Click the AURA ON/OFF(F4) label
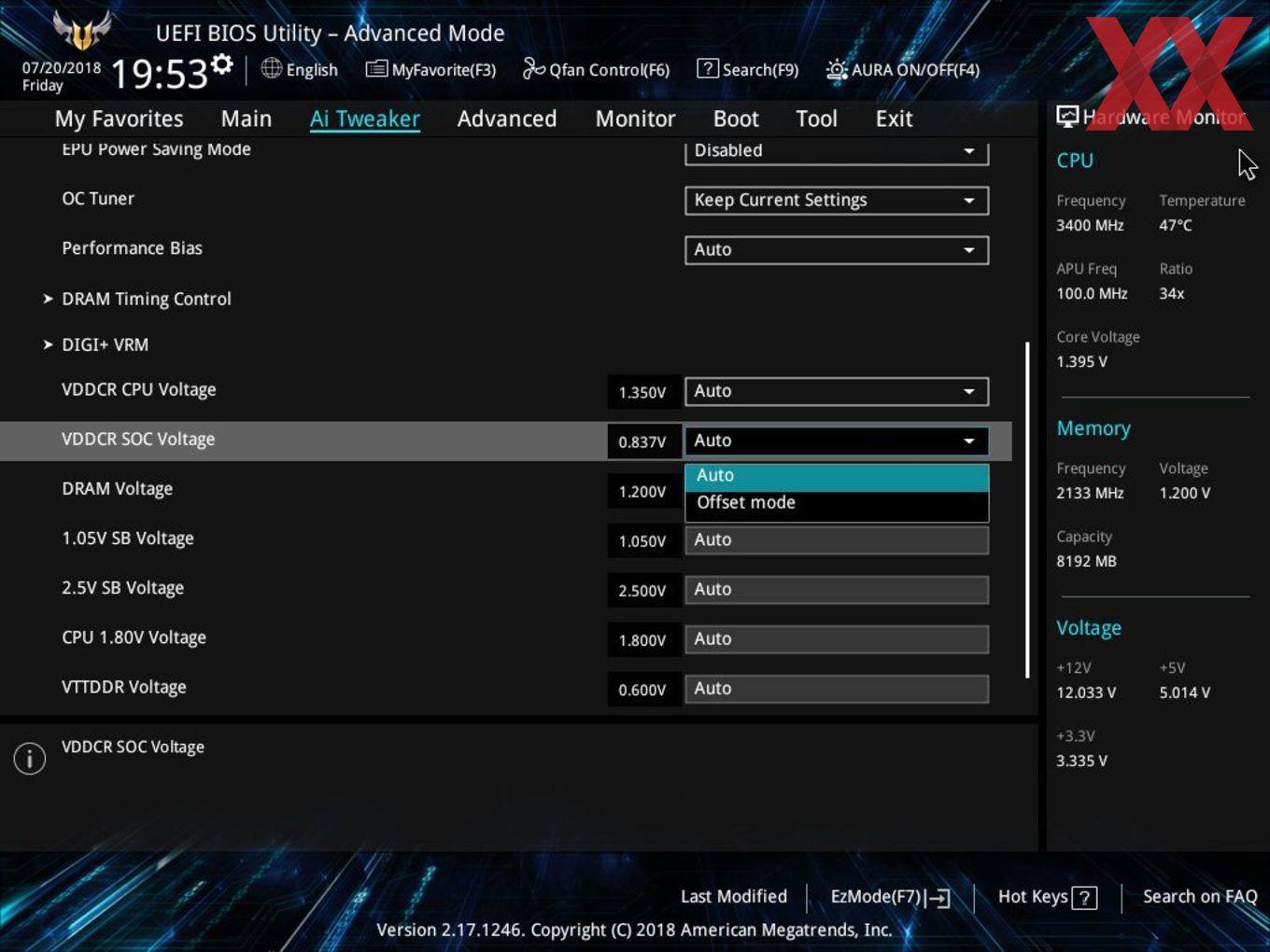 [915, 70]
